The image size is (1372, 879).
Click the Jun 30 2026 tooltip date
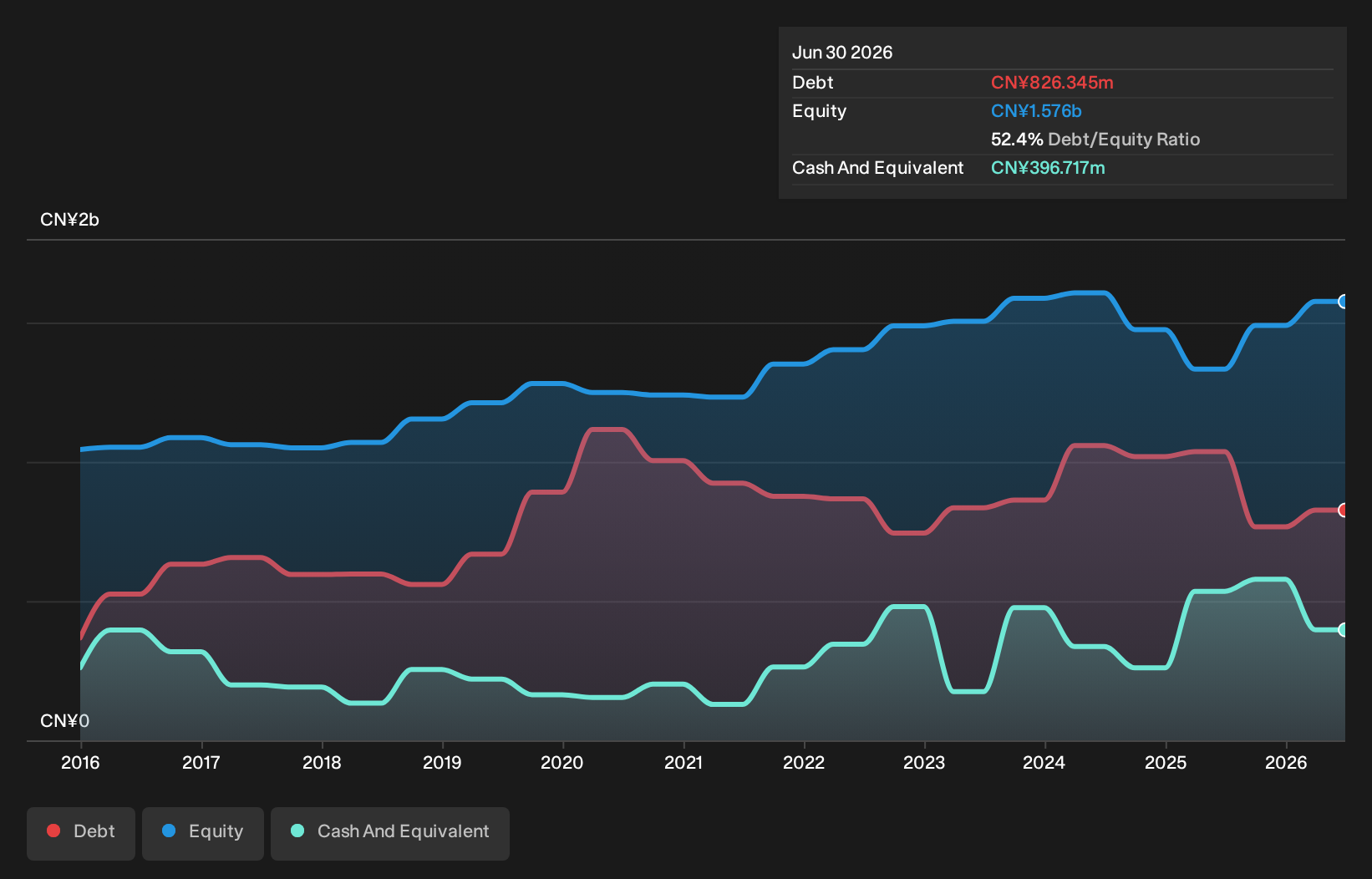842,53
